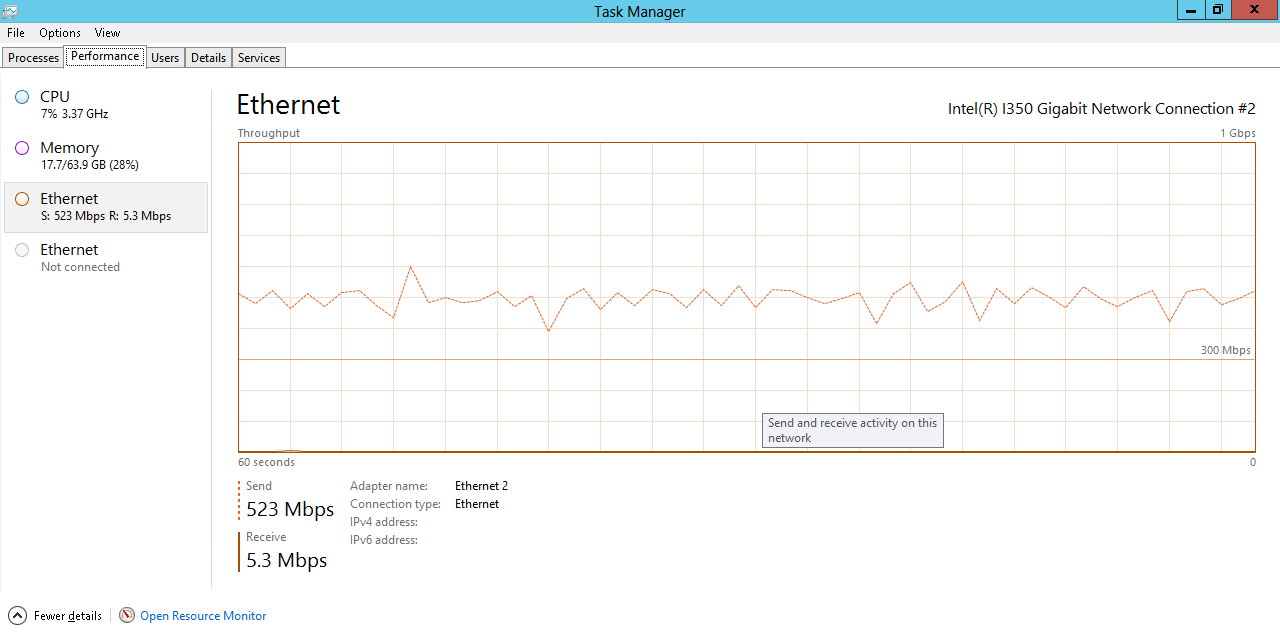Click the Send 523 Mbps value

tap(290, 509)
